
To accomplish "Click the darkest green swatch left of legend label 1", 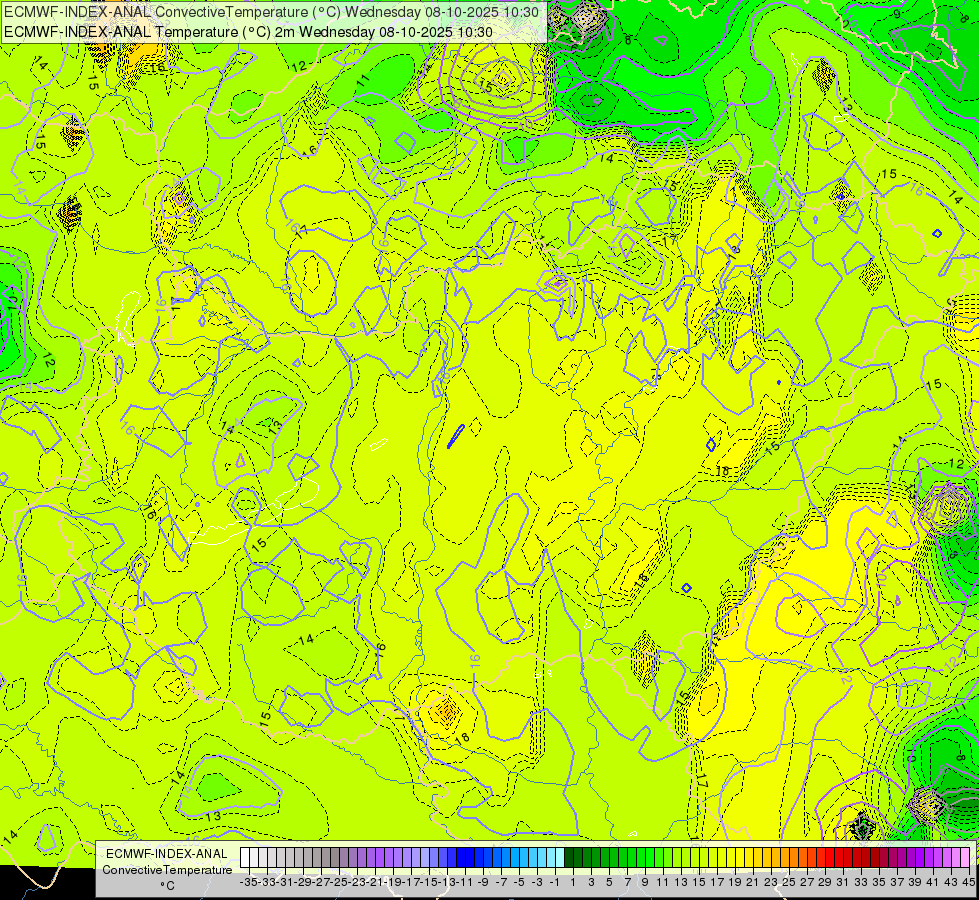I will (x=569, y=858).
